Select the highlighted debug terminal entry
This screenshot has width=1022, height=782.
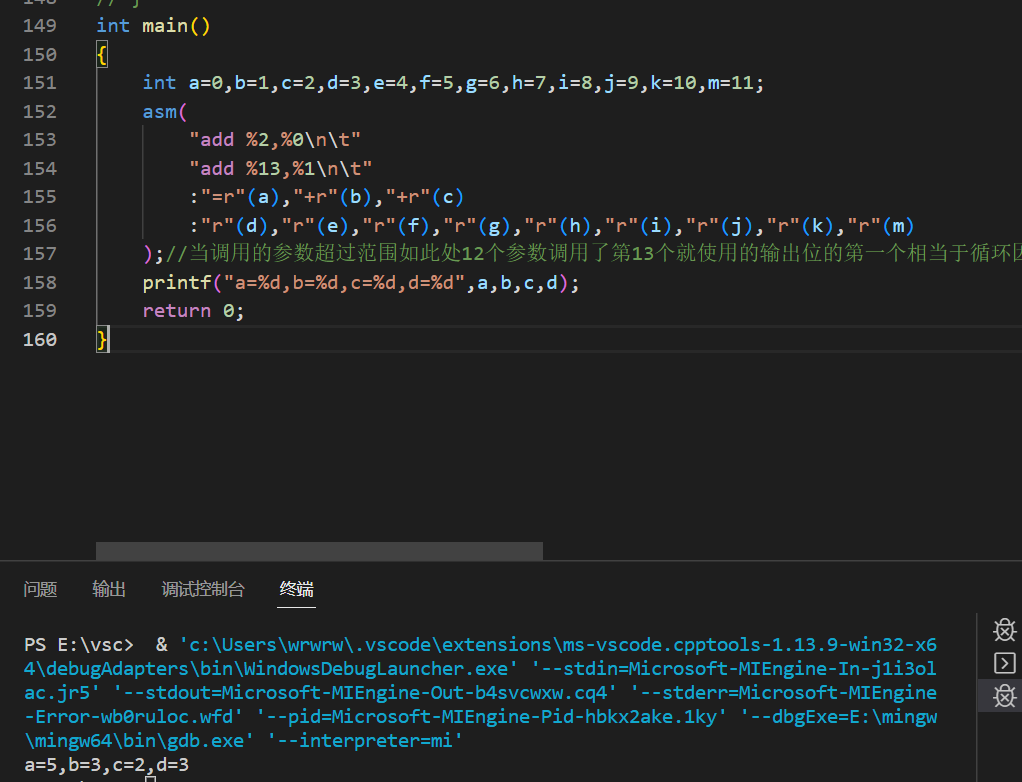tap(1004, 695)
